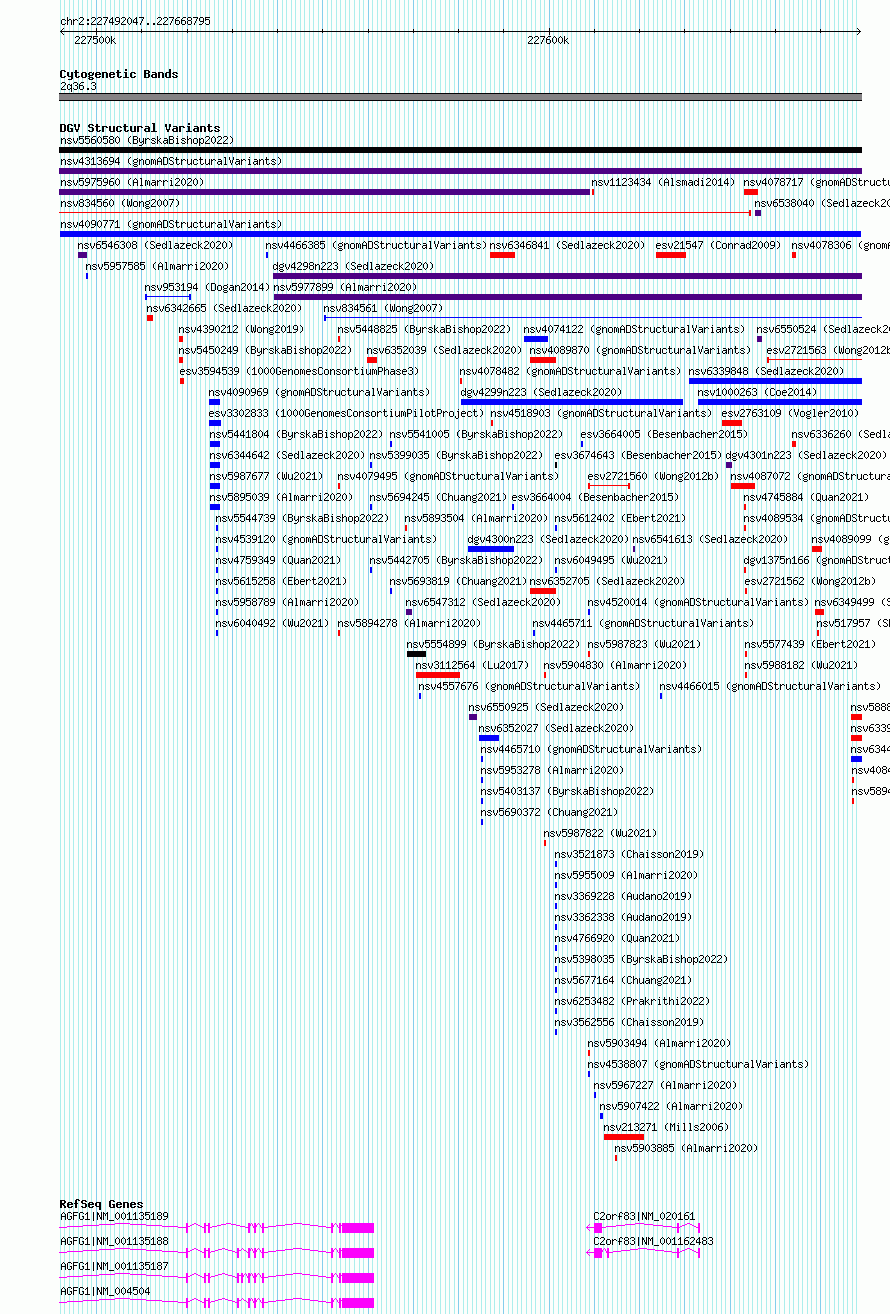
Task: Click the blue bar under nsv6352027
Action: point(489,738)
